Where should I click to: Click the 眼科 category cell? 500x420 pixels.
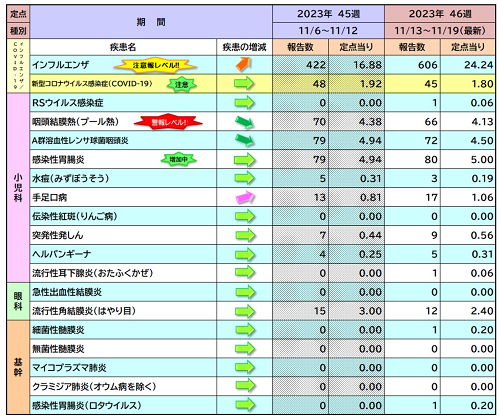(18, 301)
